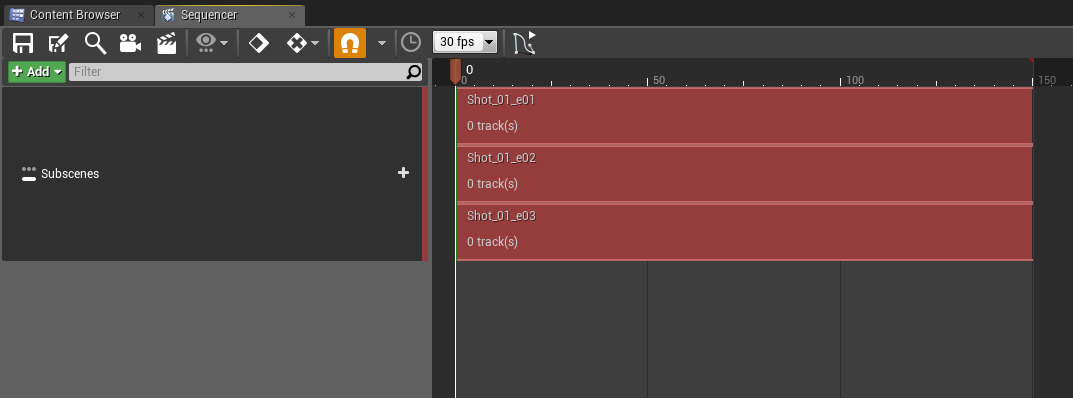Open Find in Content Browser magnifier icon
This screenshot has height=398, width=1073.
[x=95, y=43]
